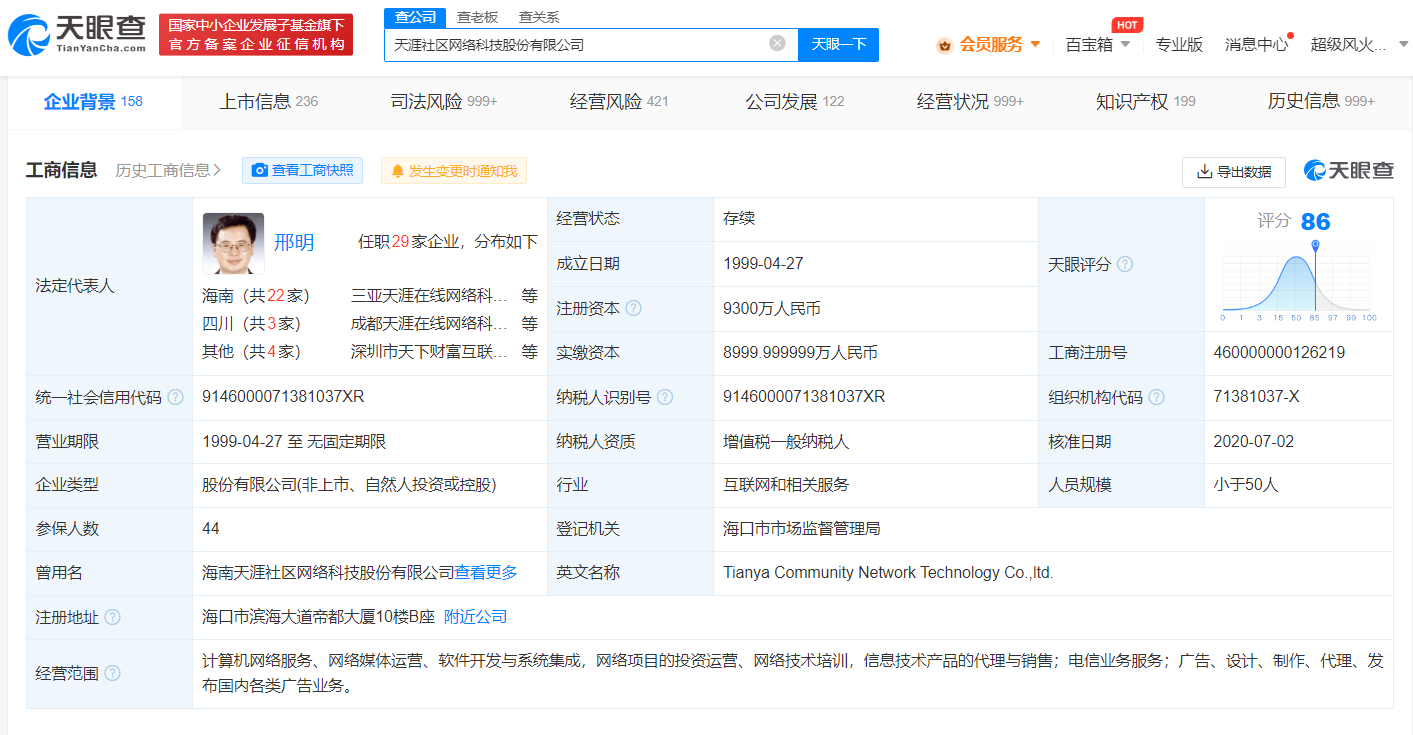Open 附近公司 next to the registered address
The height and width of the screenshot is (735, 1413).
coord(477,617)
